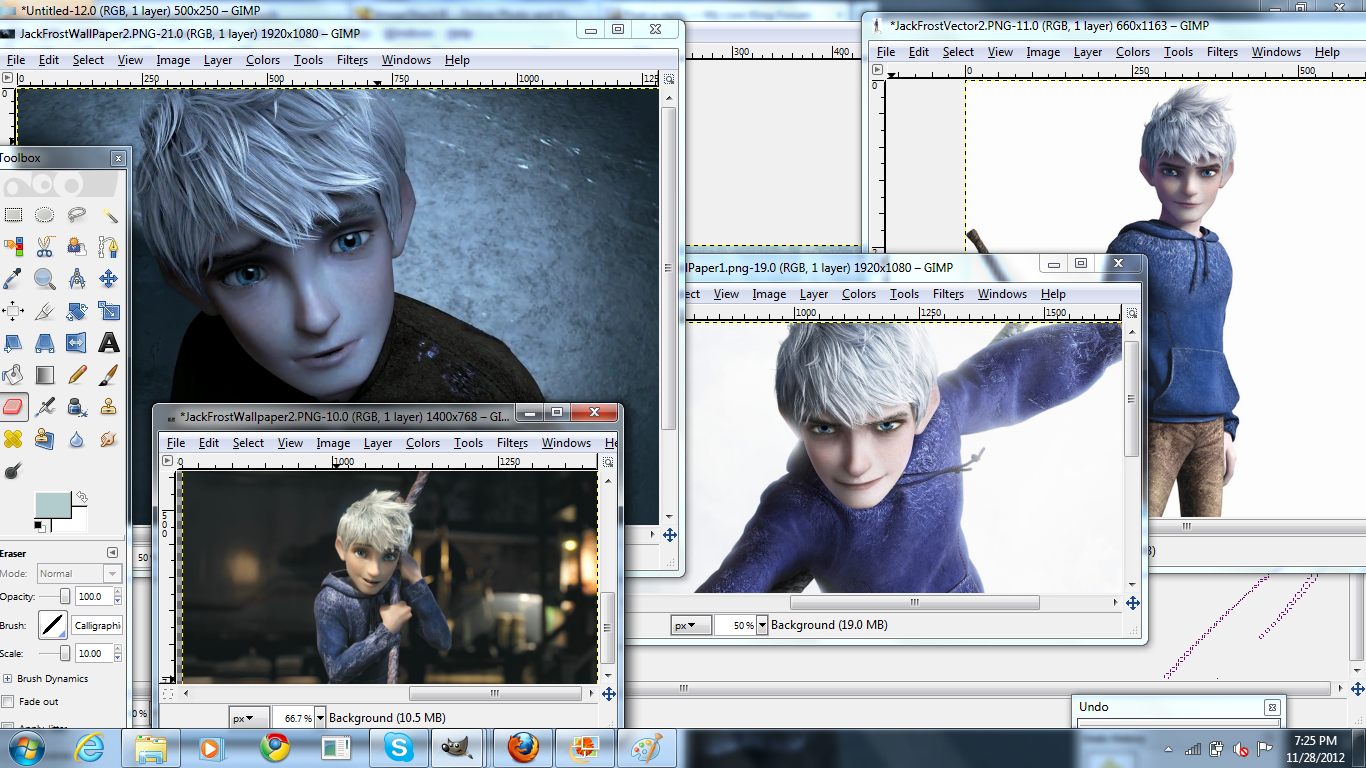Open Firefox from the taskbar

[x=522, y=748]
